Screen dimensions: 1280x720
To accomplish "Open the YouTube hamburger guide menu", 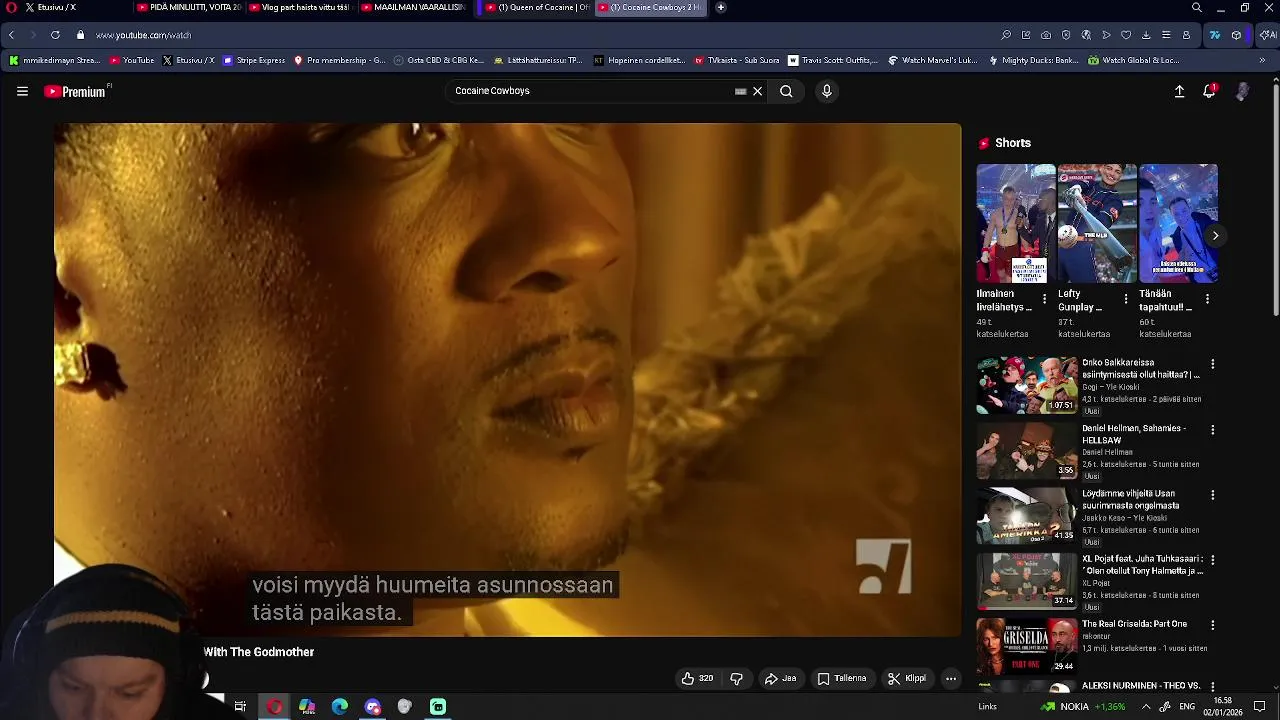I will point(22,91).
